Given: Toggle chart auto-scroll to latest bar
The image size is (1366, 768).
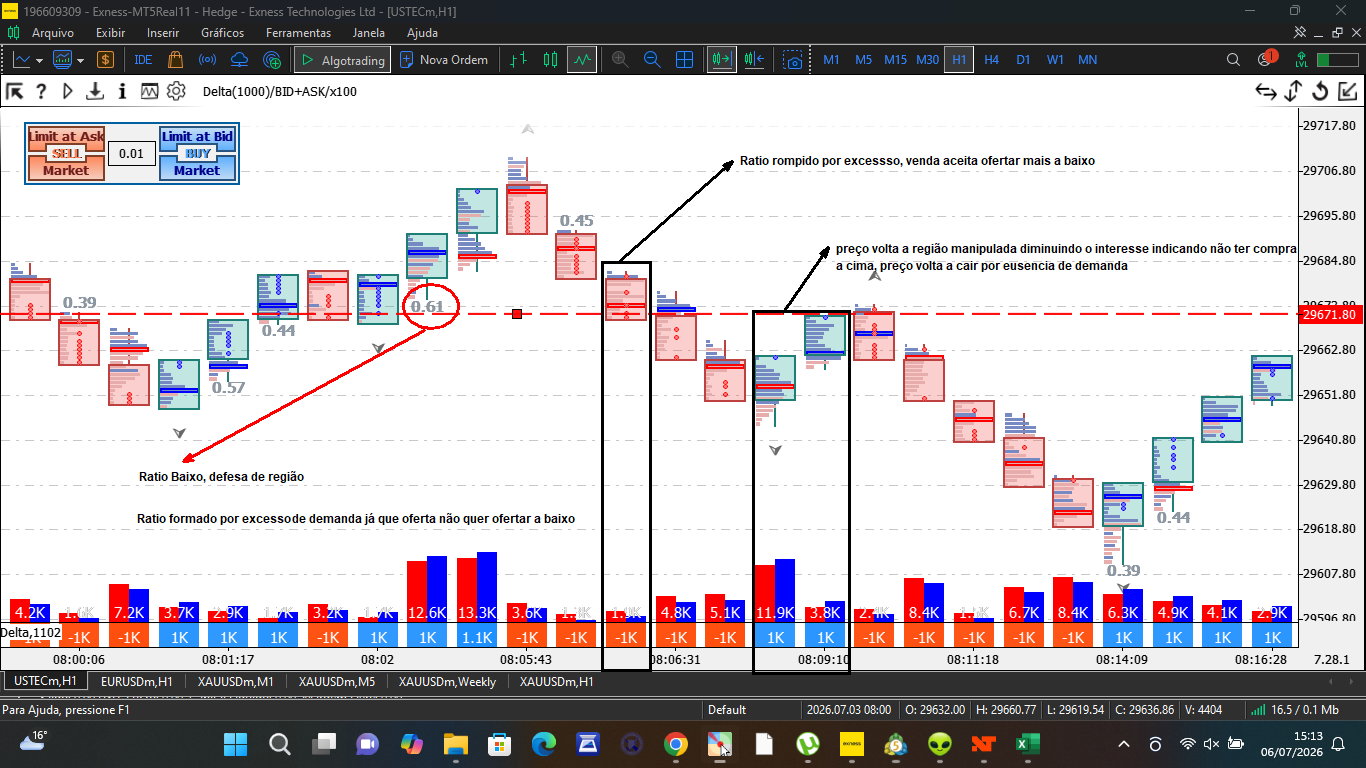Looking at the screenshot, I should 721,60.
